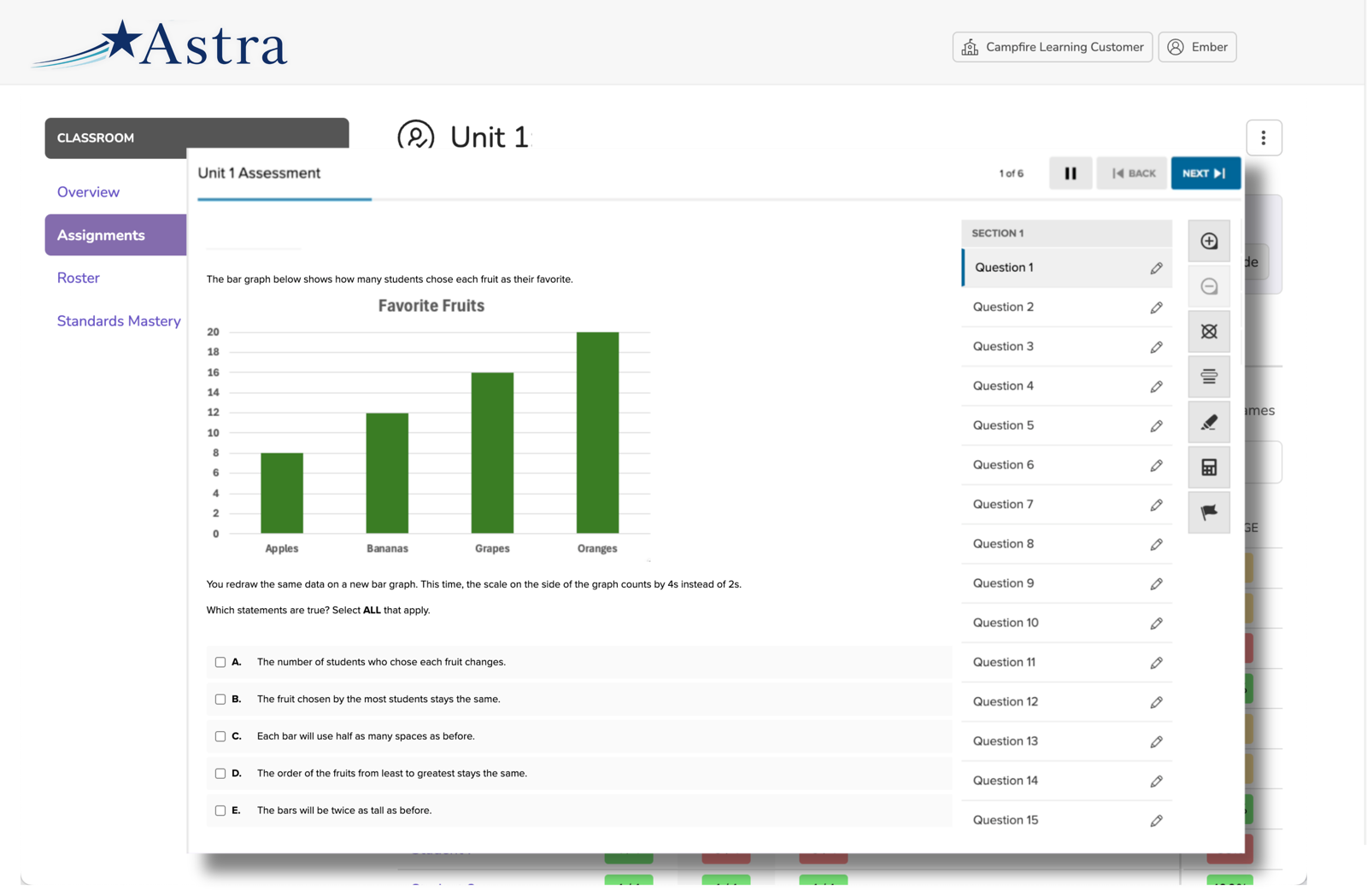
Task: Click the SECTION 1 header
Action: [x=1066, y=233]
